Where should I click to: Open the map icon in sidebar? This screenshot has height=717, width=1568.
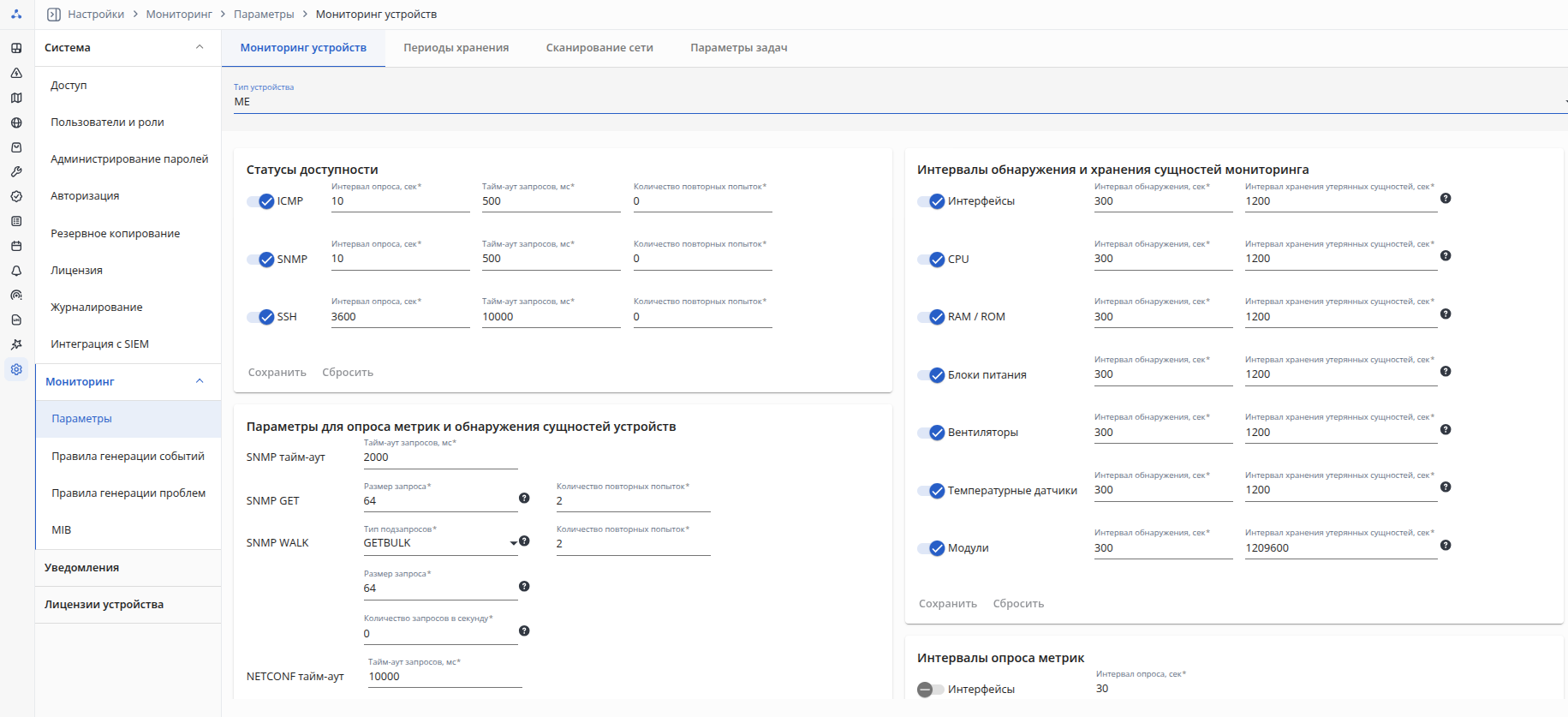point(16,98)
